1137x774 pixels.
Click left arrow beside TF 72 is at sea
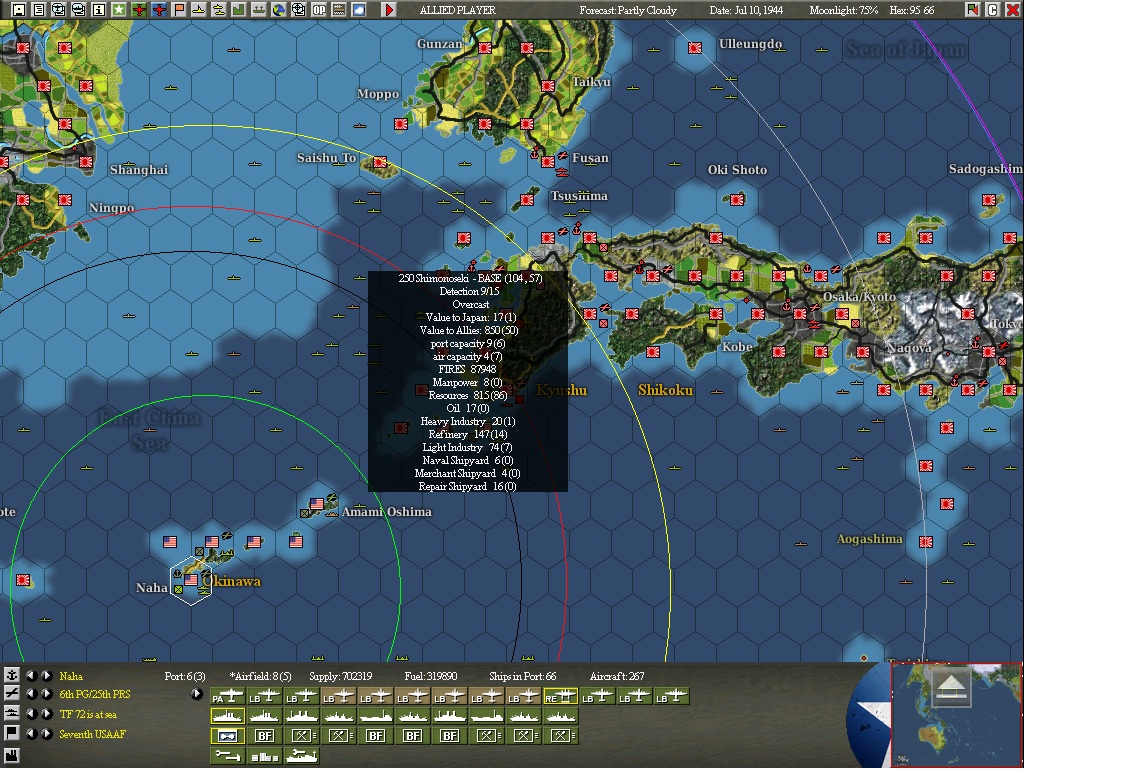31,715
